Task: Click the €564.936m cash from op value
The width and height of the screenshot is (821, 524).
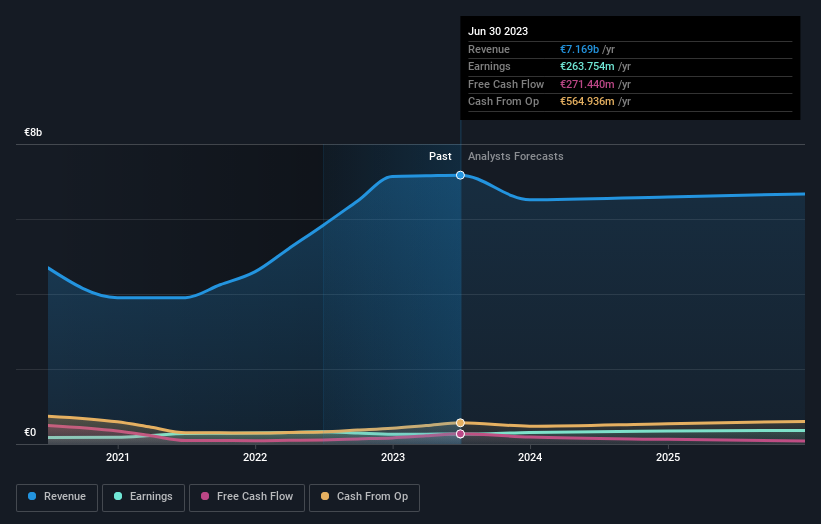Action: coord(587,102)
